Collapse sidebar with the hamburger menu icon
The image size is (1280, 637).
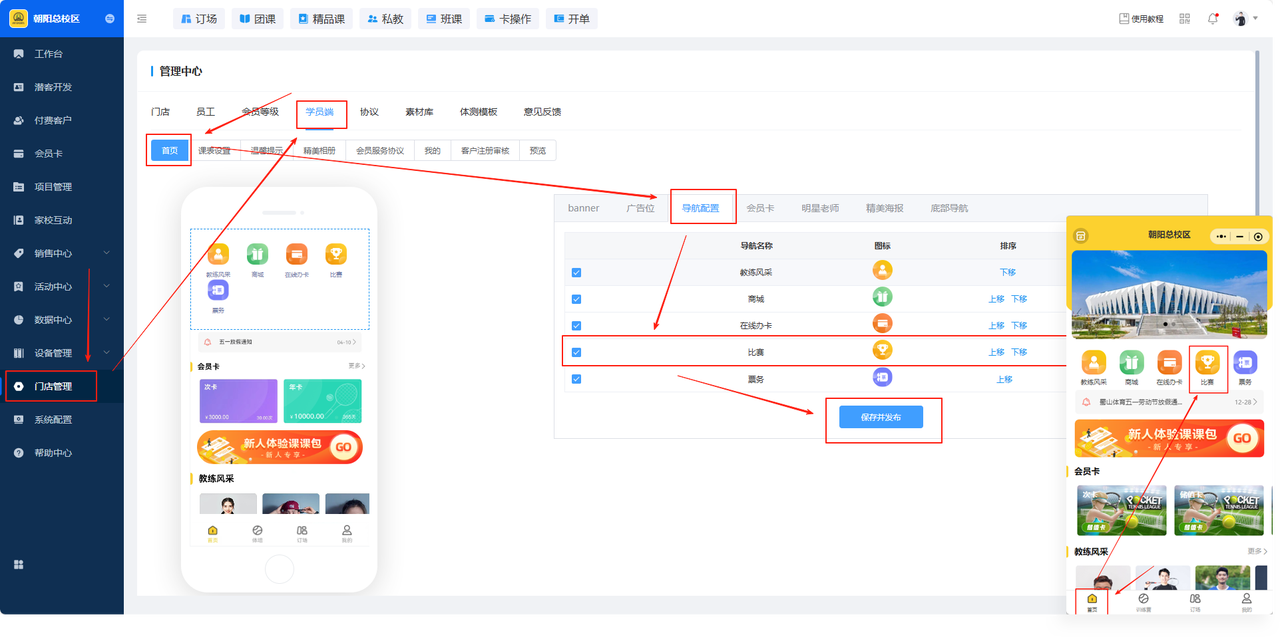point(142,19)
